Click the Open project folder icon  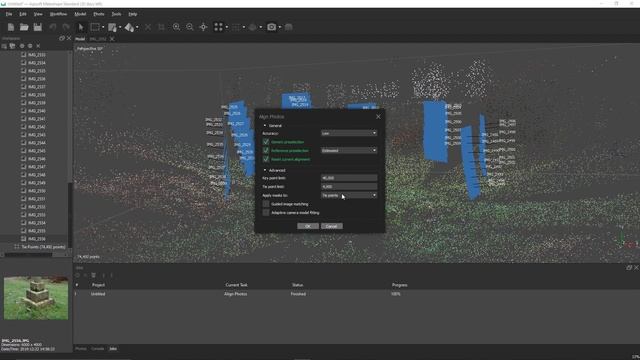[x=24, y=27]
